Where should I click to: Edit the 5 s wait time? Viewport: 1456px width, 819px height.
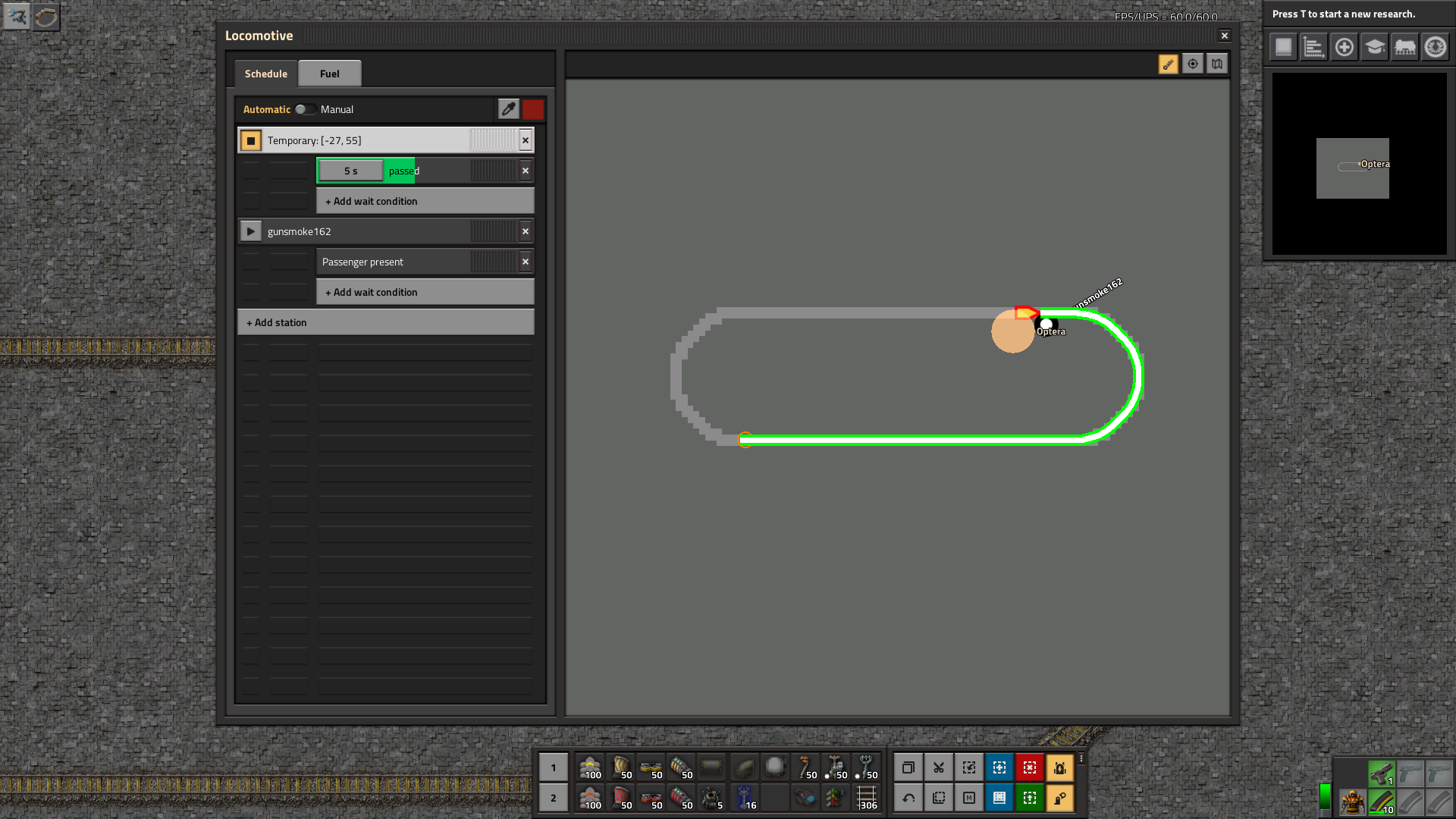click(x=351, y=171)
